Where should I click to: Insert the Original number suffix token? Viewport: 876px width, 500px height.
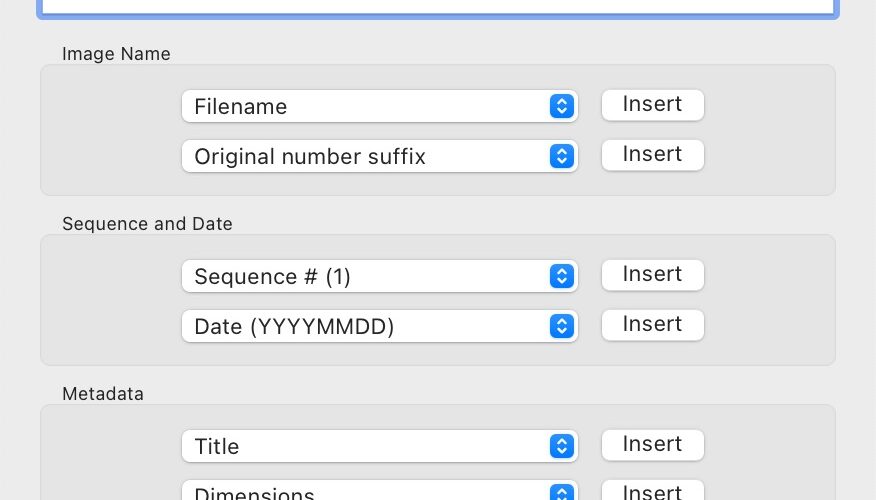click(x=653, y=155)
